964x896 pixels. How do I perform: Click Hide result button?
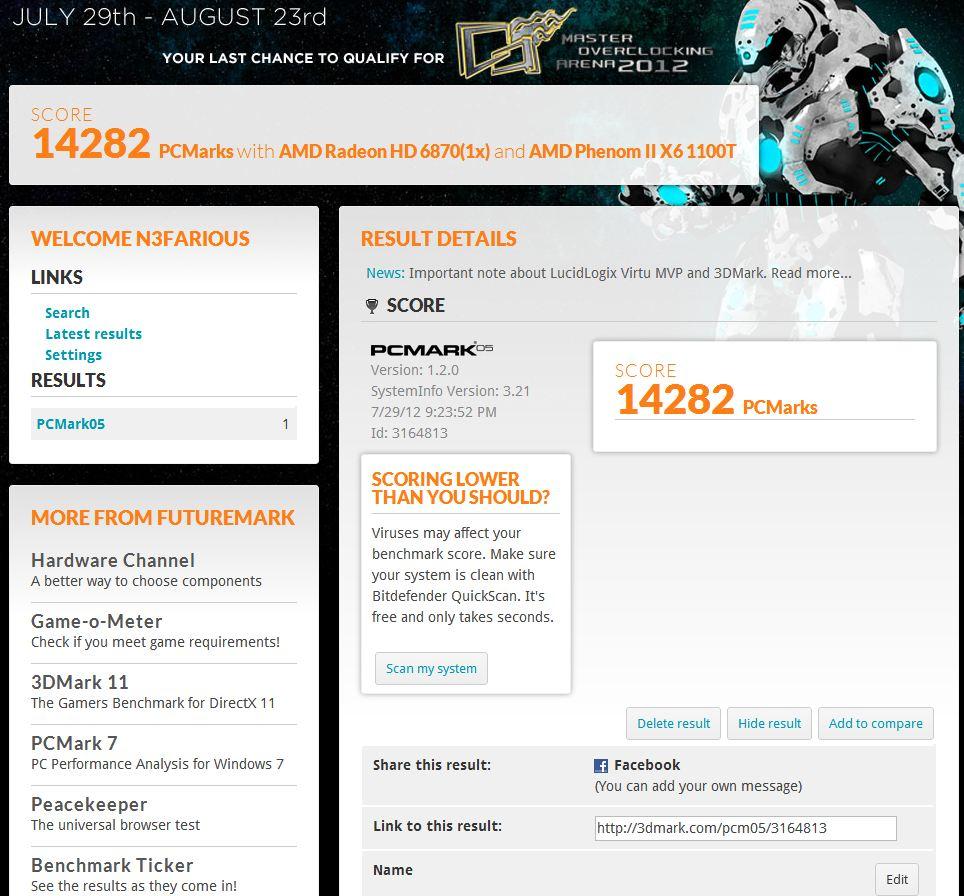[769, 723]
